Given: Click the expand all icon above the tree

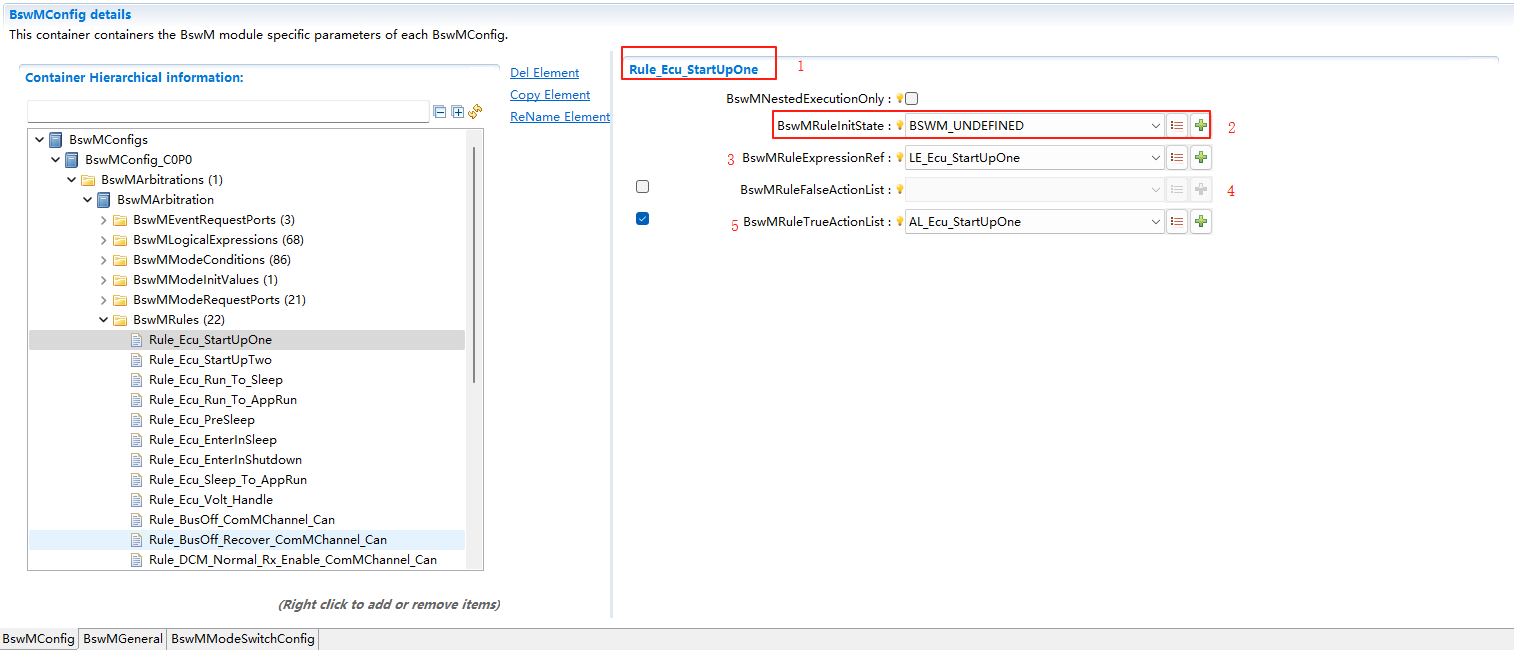Looking at the screenshot, I should click(x=458, y=112).
